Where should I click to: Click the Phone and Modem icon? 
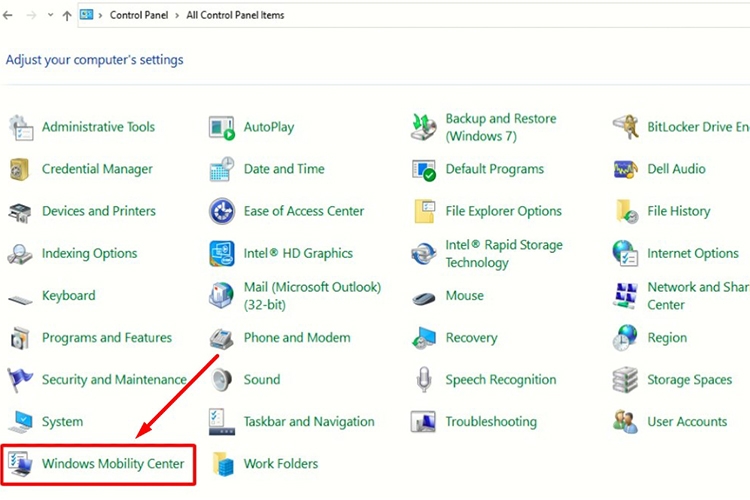[221, 338]
